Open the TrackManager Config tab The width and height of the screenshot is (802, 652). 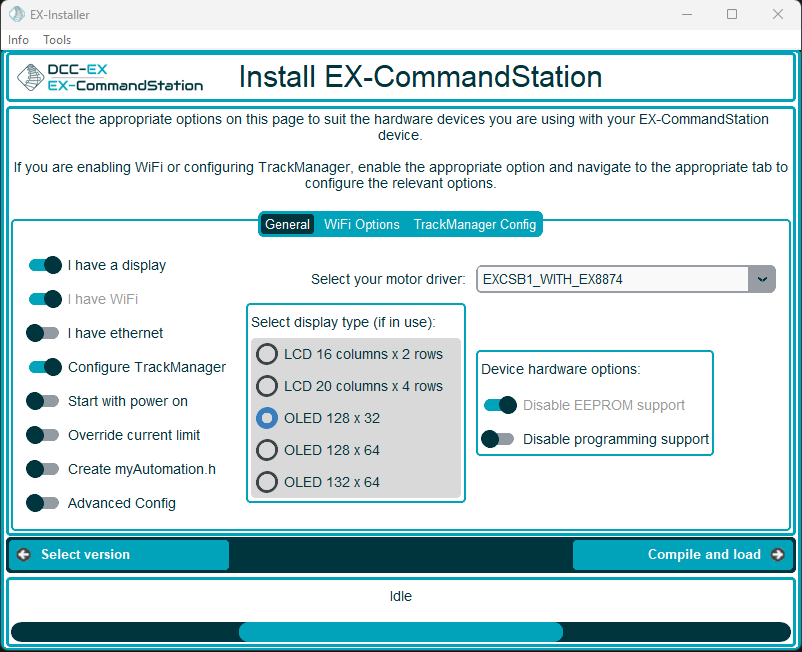coord(475,224)
